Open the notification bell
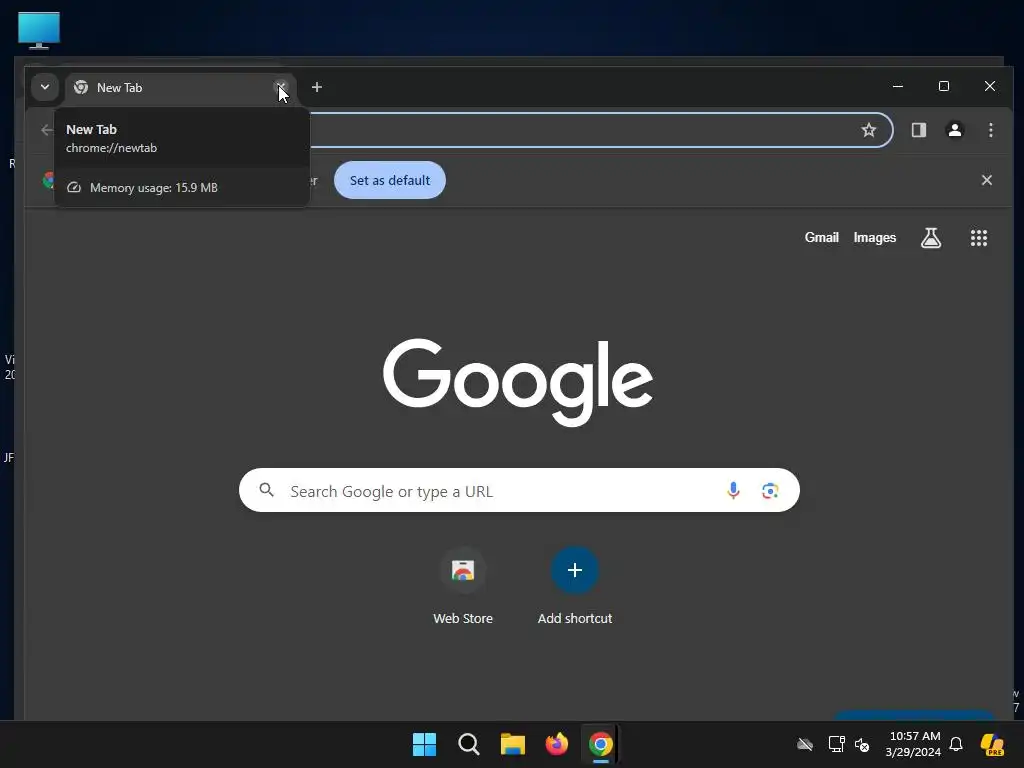Screen dimensions: 1024x768 [956, 744]
